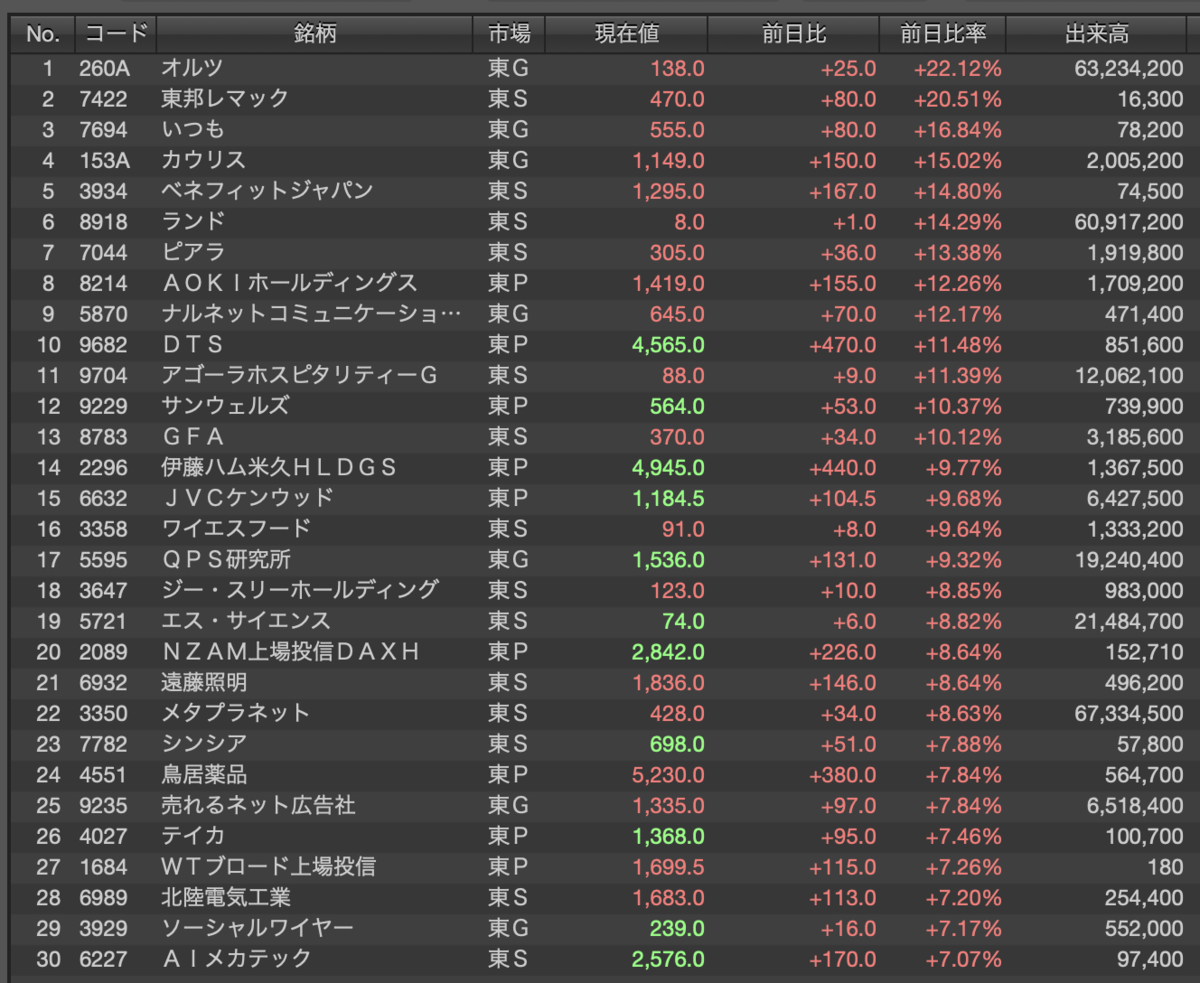
Task: Sort by the 出来高 column header
Action: point(1097,34)
